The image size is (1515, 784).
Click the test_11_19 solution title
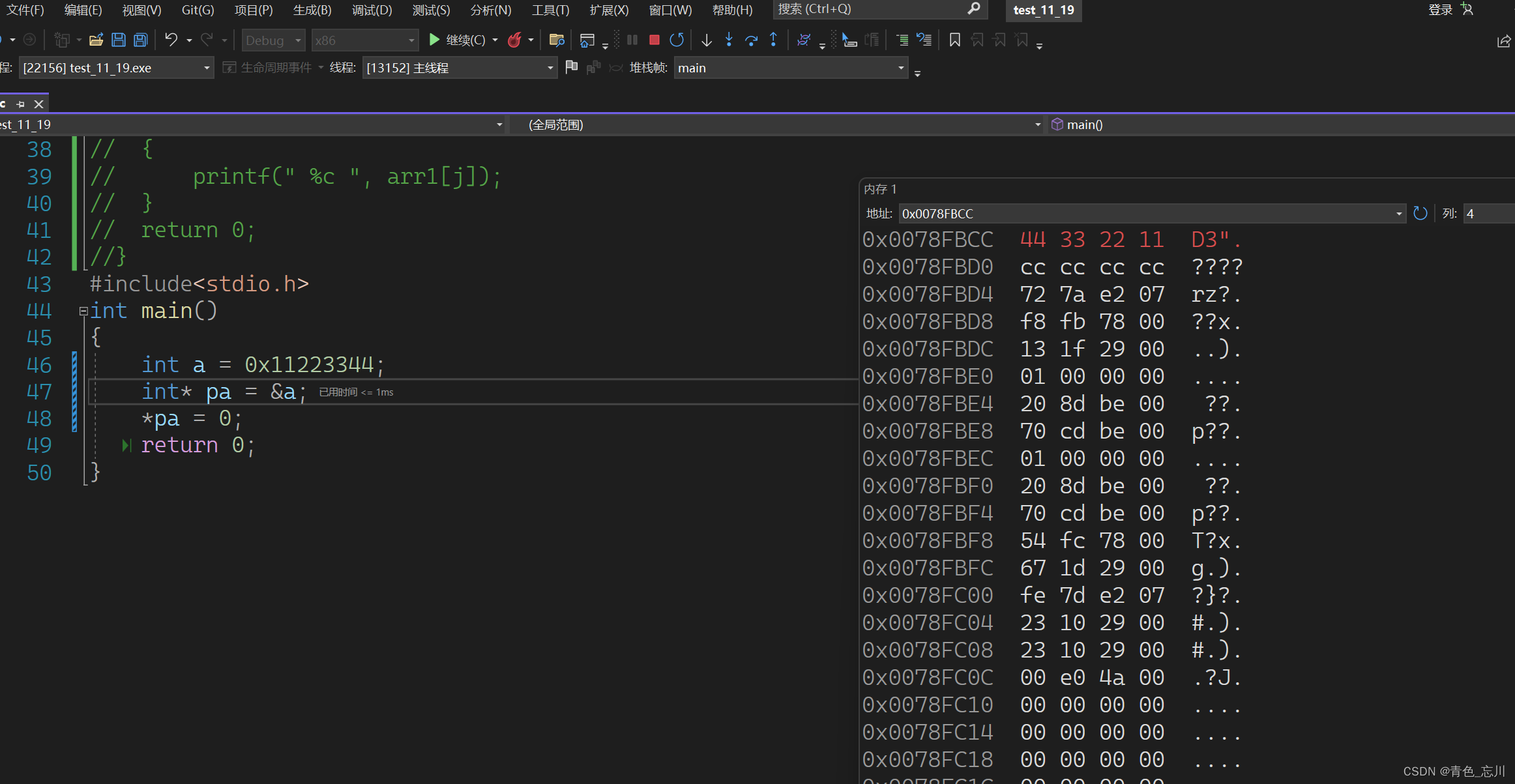1044,10
